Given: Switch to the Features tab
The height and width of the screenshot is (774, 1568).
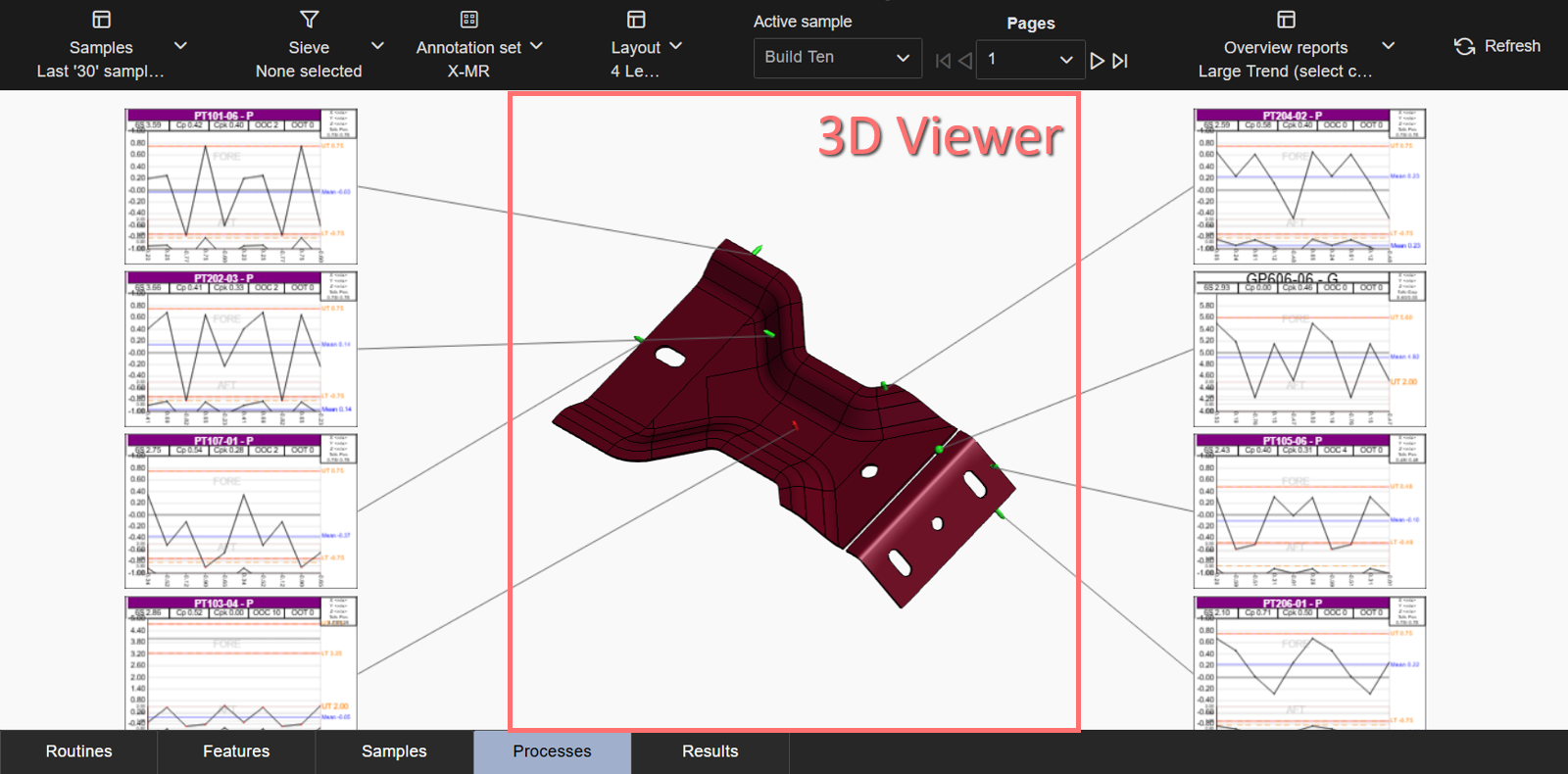Looking at the screenshot, I should coord(236,751).
